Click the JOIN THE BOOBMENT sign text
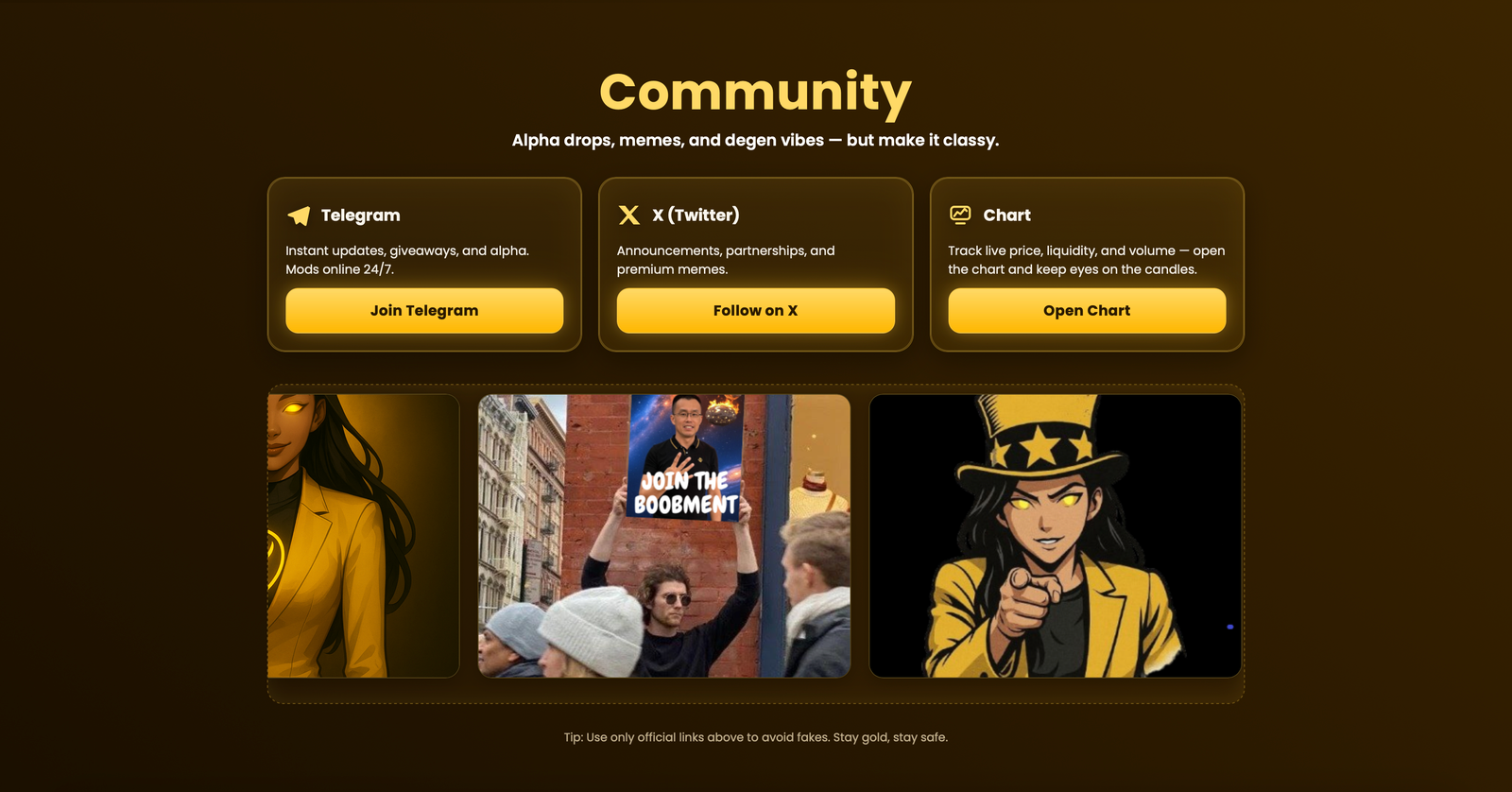Screen dimensions: 1512x792 (x=685, y=493)
